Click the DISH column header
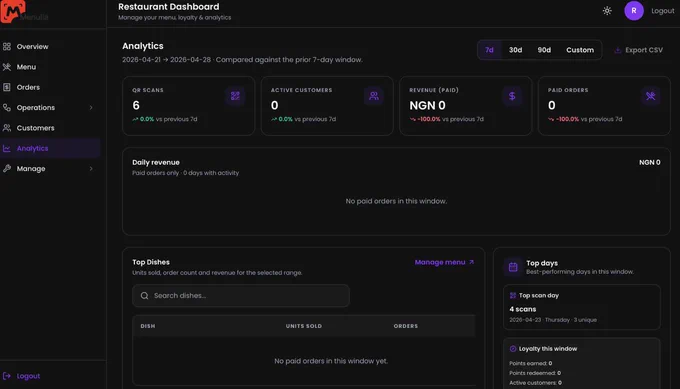Screen dimensions: 680x389 pos(148,326)
